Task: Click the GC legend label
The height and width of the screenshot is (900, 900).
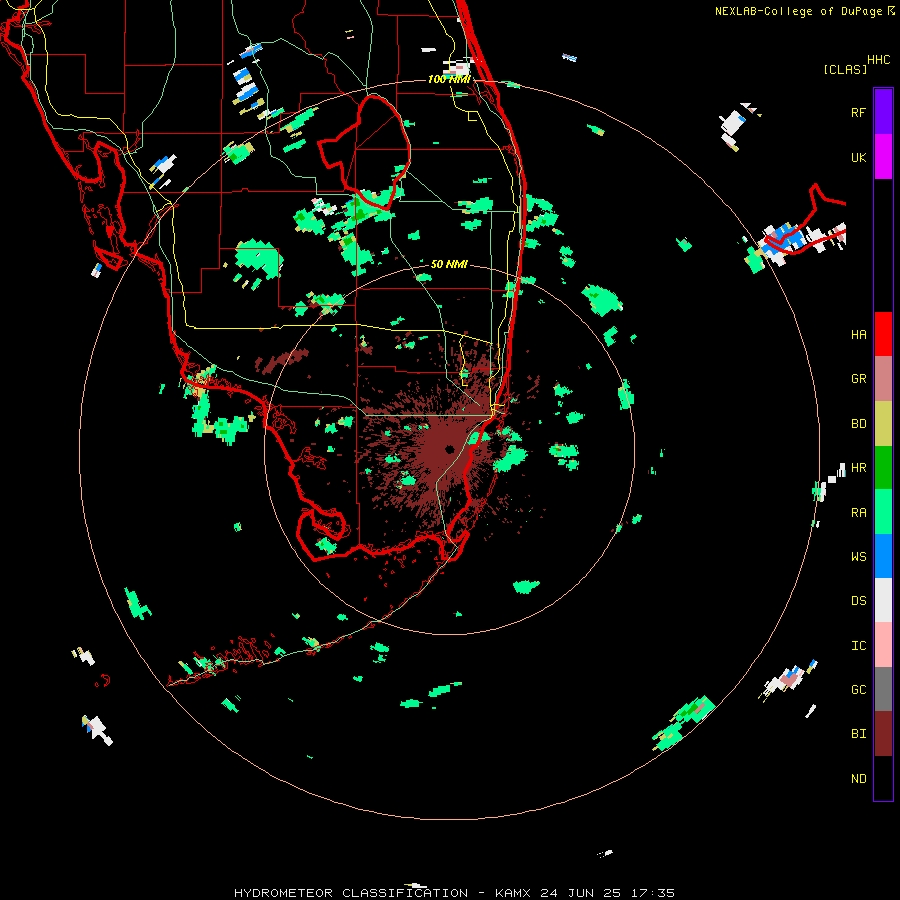Action: pyautogui.click(x=858, y=690)
